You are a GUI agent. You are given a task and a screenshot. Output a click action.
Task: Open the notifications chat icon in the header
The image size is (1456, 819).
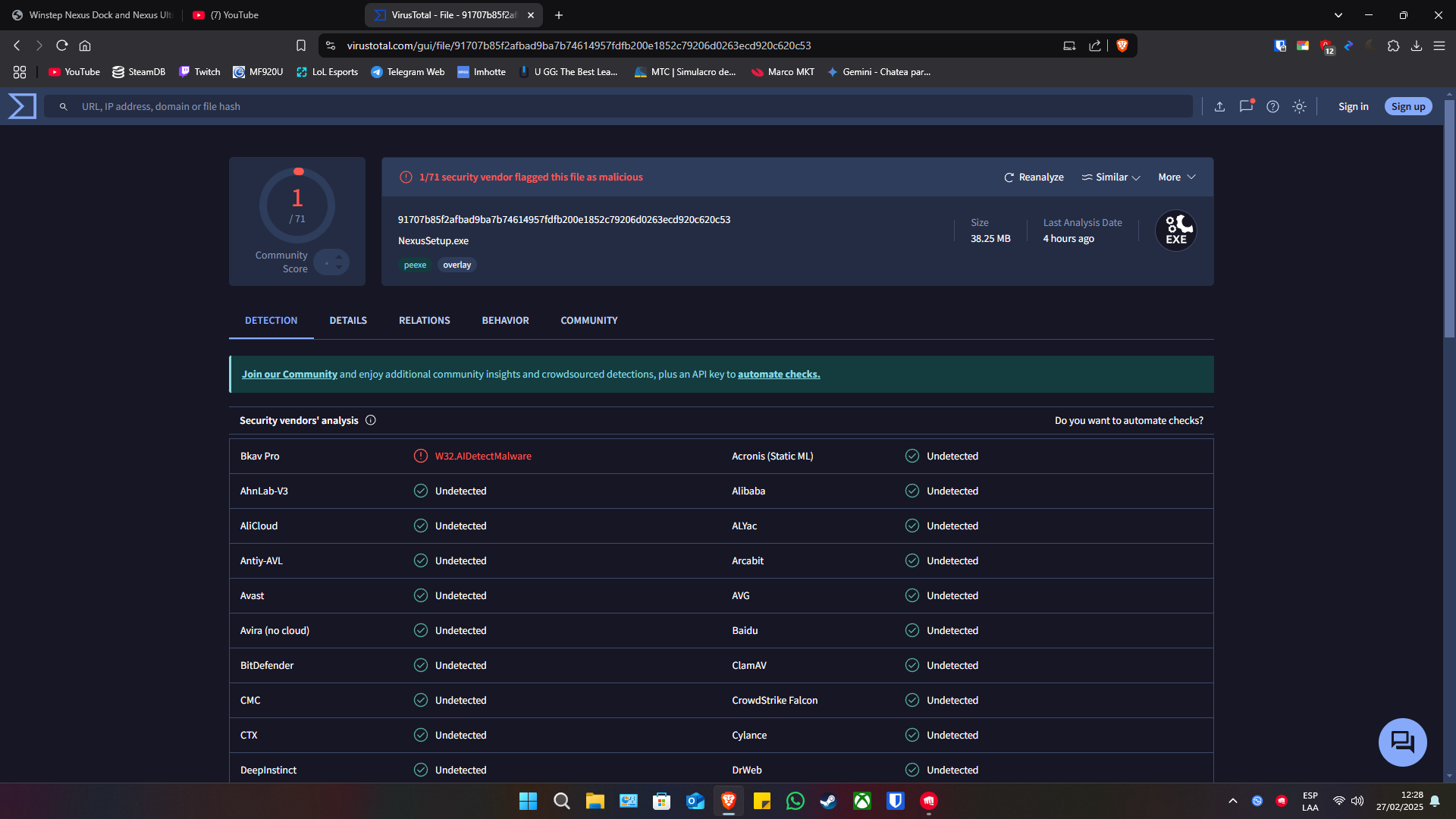click(x=1246, y=106)
